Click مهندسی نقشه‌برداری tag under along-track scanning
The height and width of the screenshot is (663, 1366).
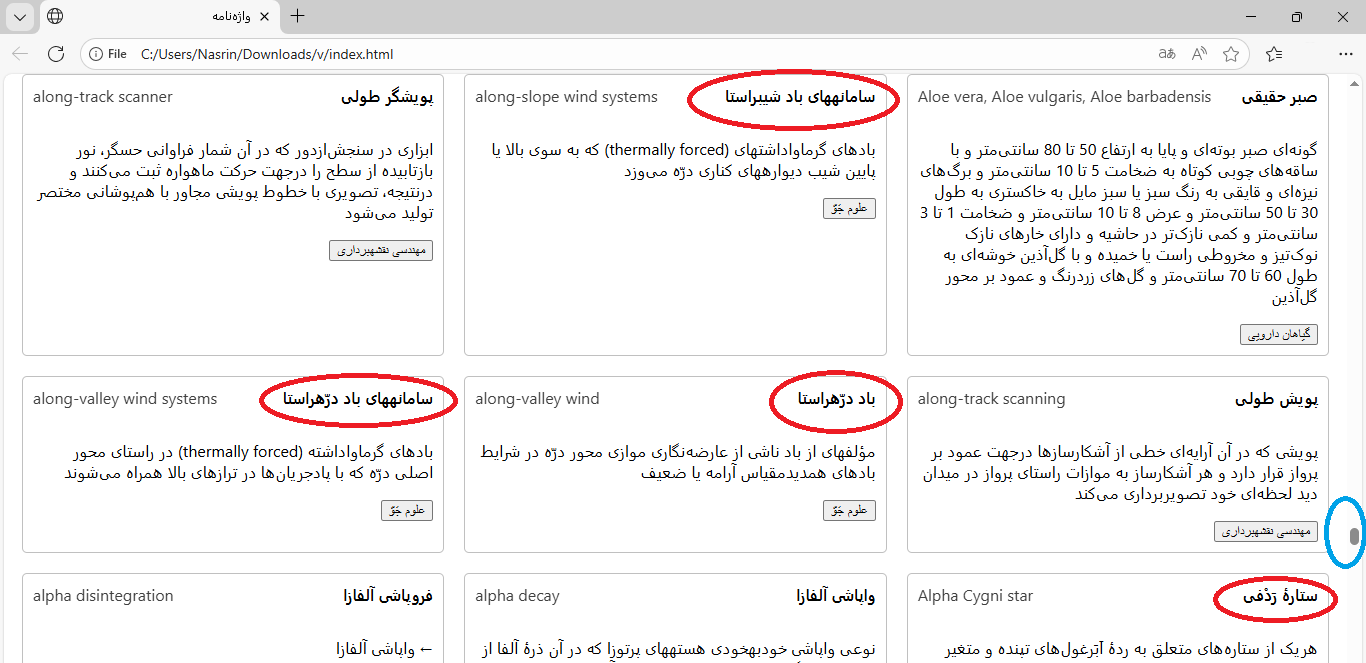tap(1266, 531)
